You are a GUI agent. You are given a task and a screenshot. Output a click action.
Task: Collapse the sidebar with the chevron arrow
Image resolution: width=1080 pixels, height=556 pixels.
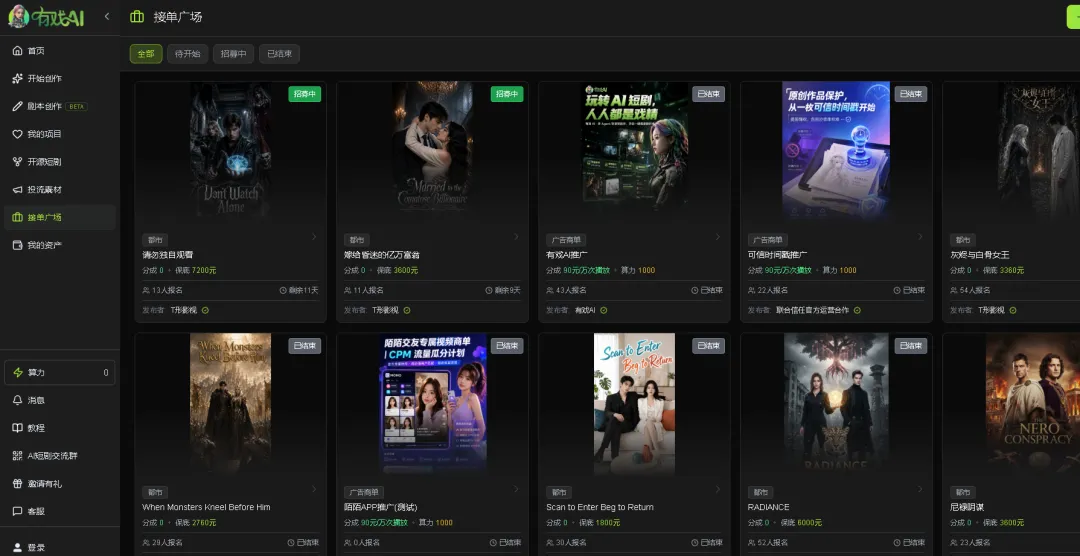click(107, 16)
